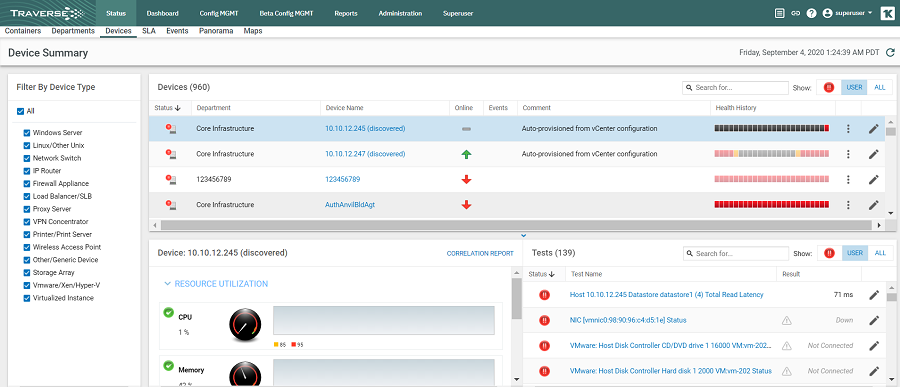Edit the AuthAnvilBldAgt device with pencil icon
Image resolution: width=900 pixels, height=387 pixels.
874,204
